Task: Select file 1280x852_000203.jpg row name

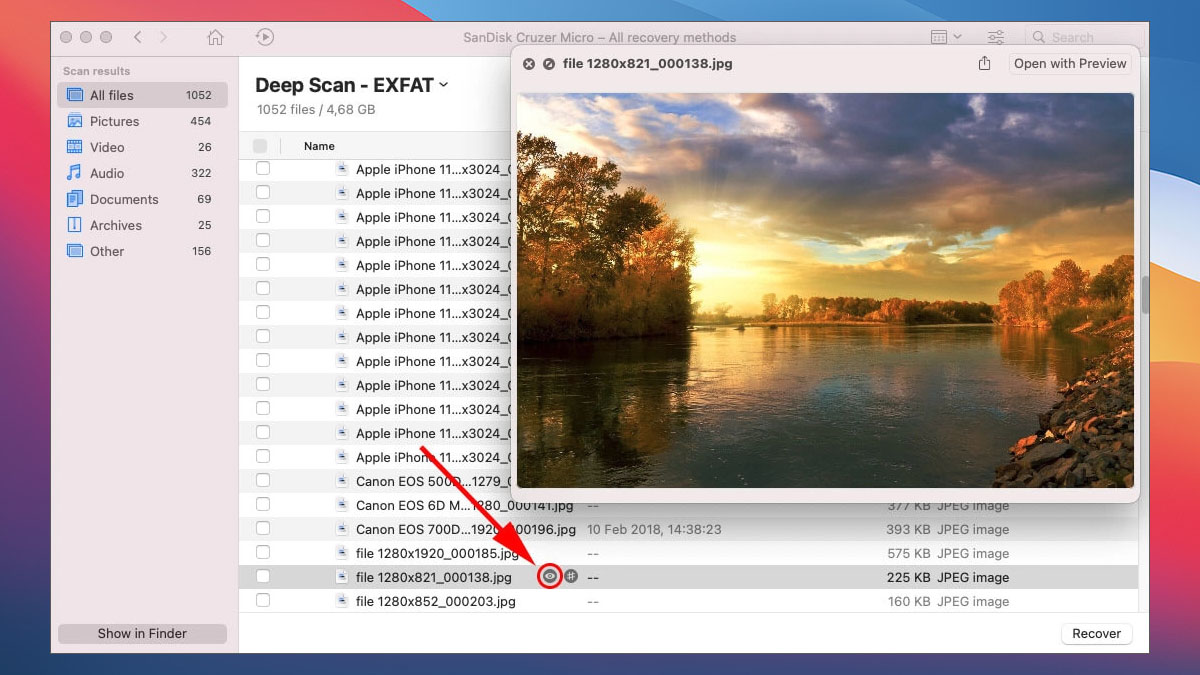Action: coord(436,601)
